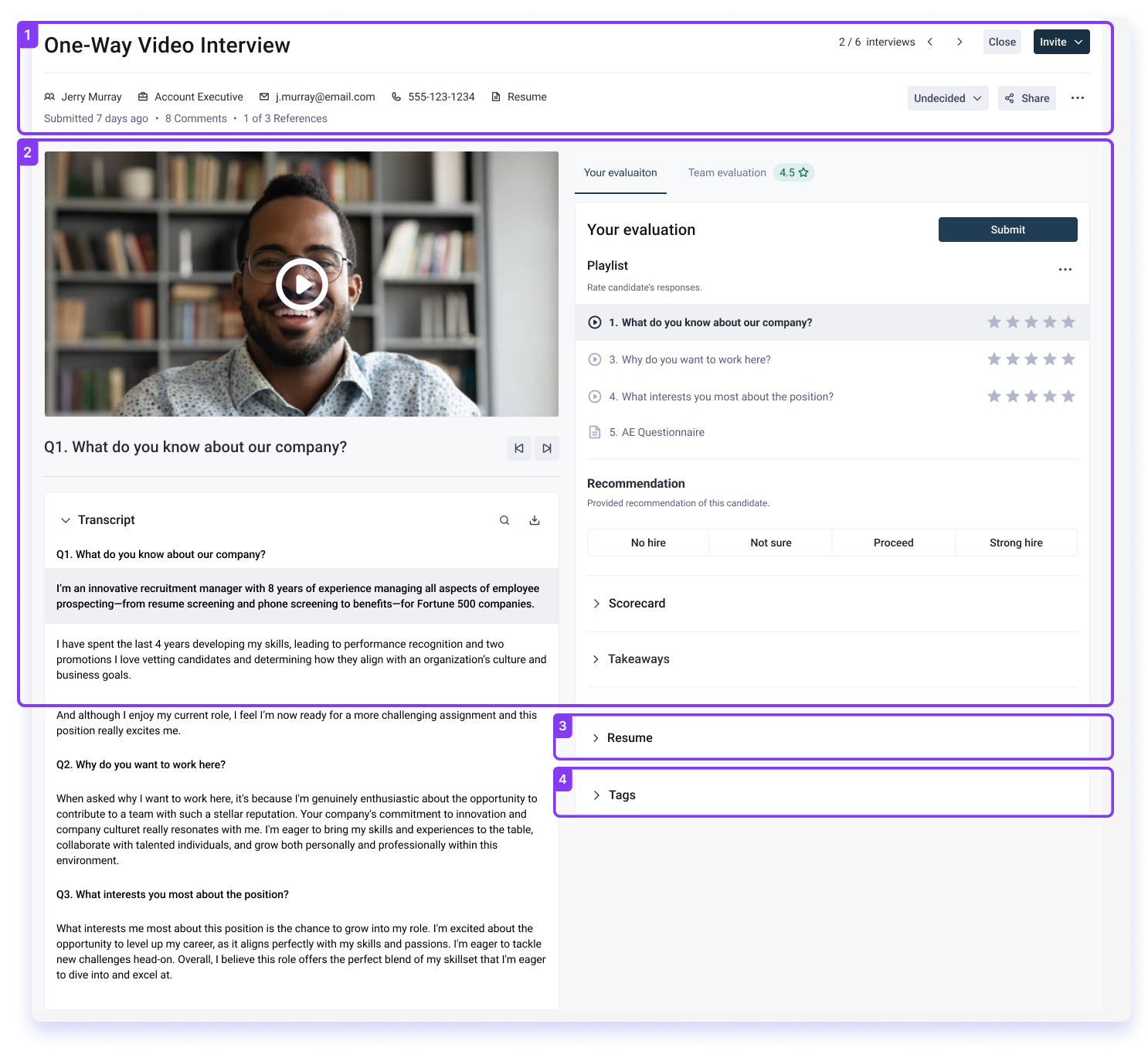Viewport: 1148px width, 1055px height.
Task: Open the AE Questionnaire document
Action: click(x=647, y=432)
